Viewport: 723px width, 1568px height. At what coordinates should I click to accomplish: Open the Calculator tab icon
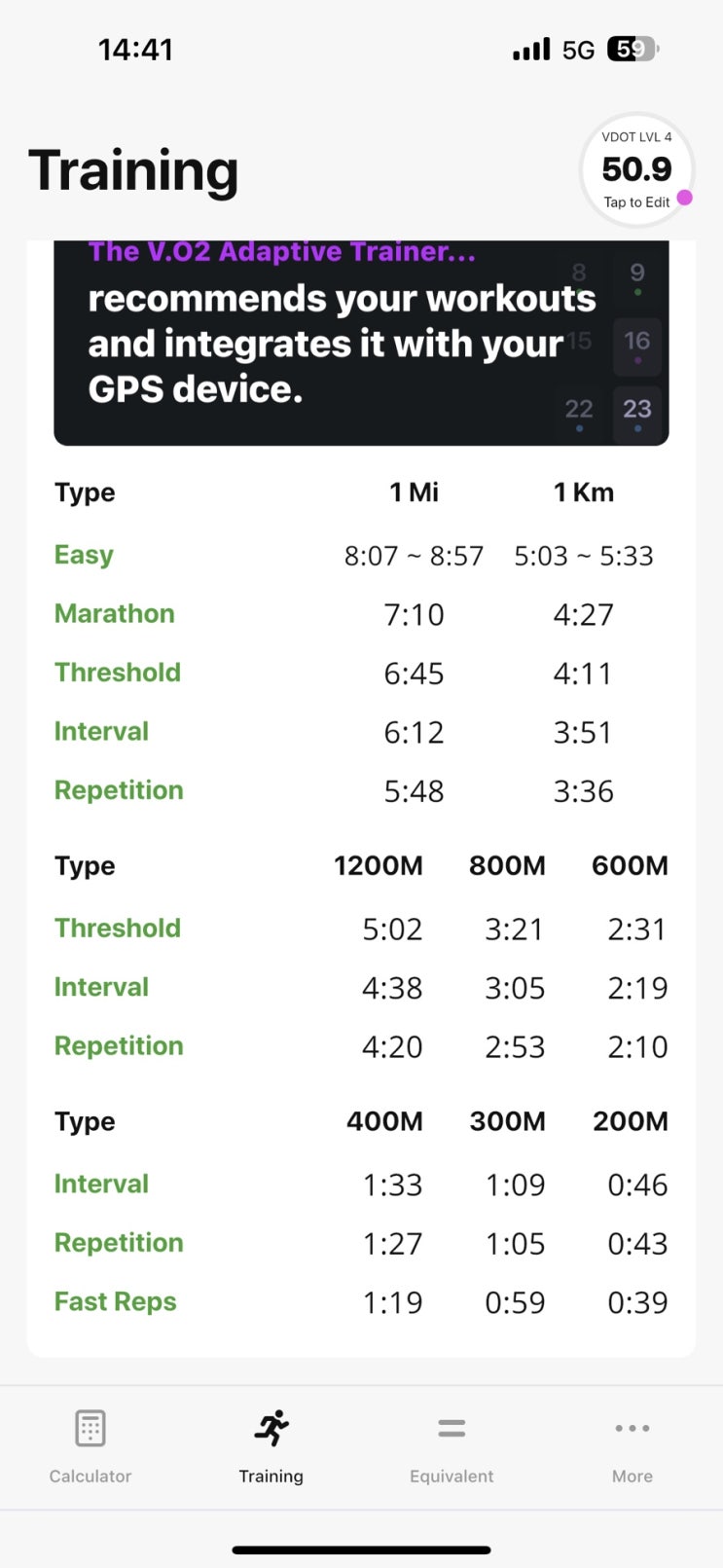(90, 1429)
